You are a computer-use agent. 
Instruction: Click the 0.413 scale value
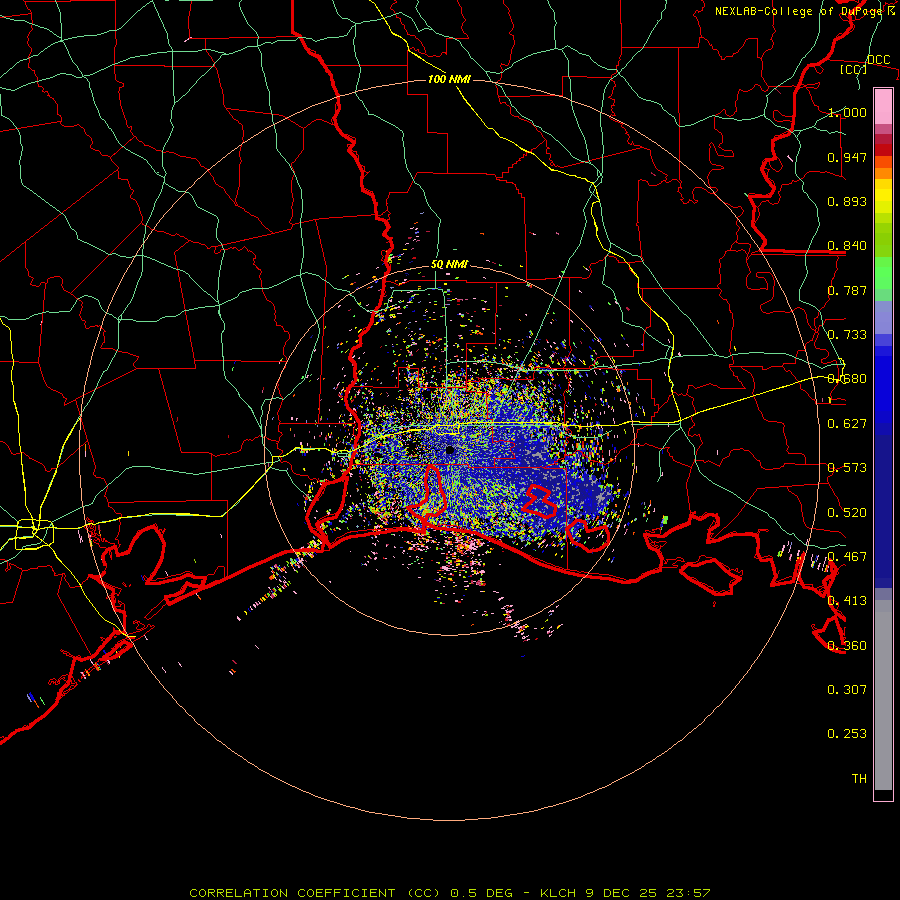click(x=847, y=601)
